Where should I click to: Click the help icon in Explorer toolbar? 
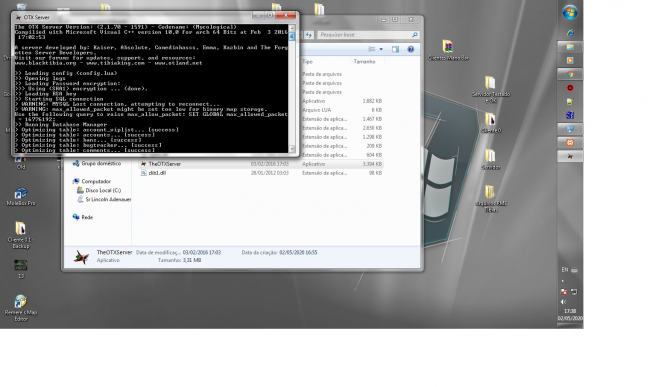(x=410, y=49)
